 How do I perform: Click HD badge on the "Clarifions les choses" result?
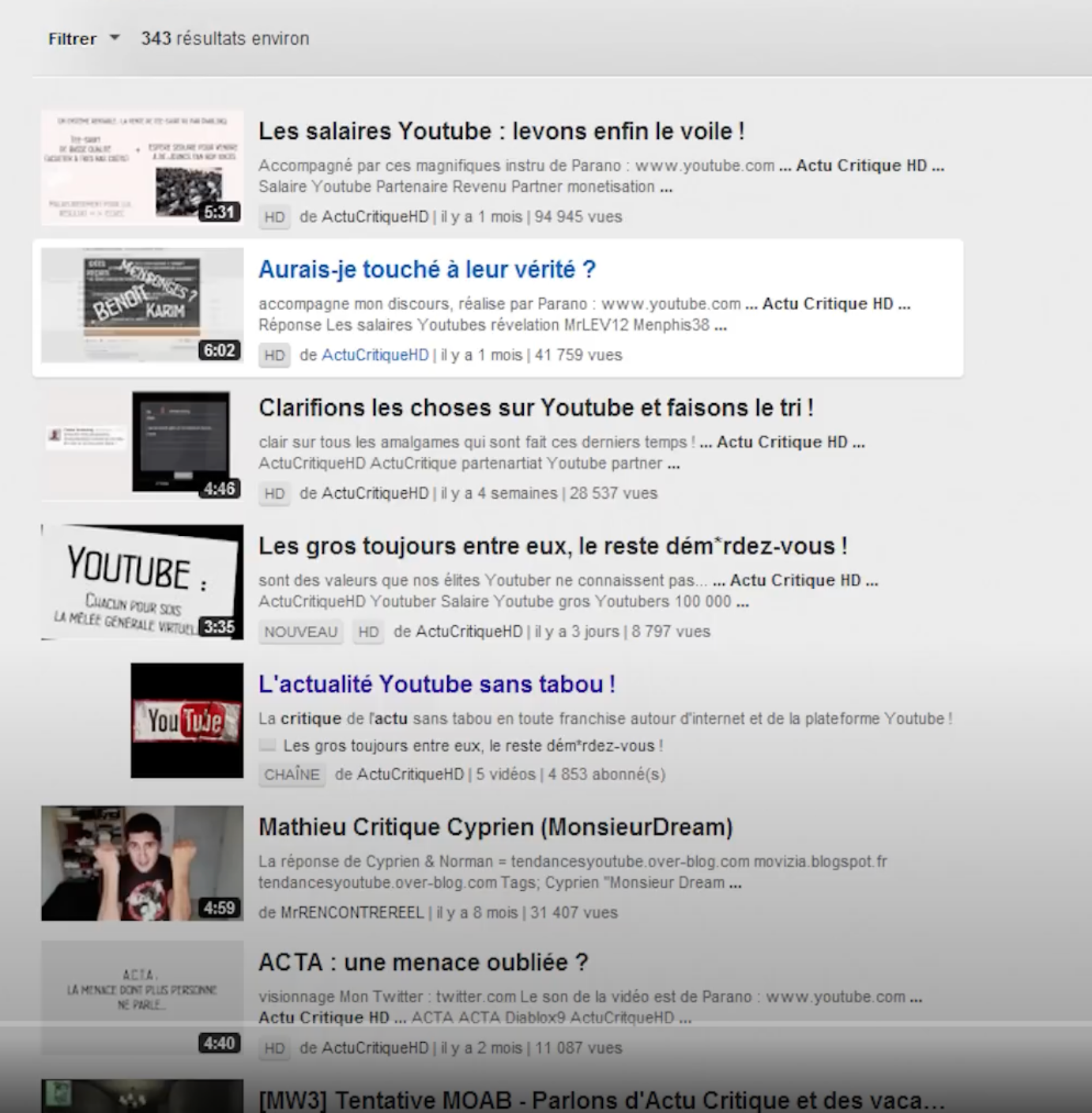pos(274,494)
